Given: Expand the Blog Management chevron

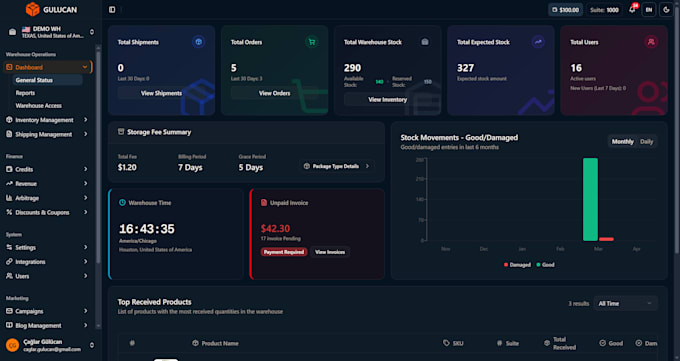Looking at the screenshot, I should 85,325.
